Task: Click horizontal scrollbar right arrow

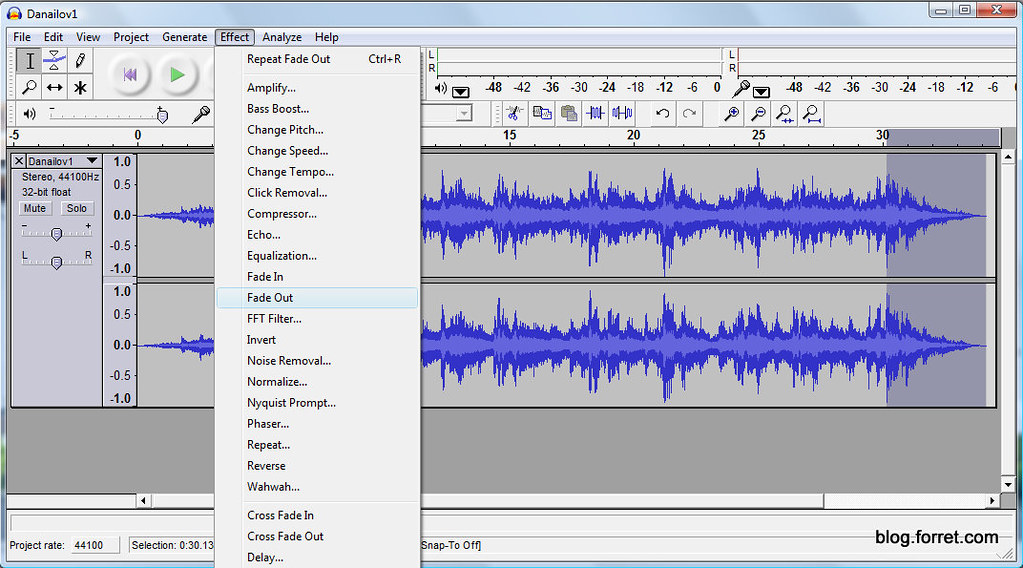Action: pos(992,501)
